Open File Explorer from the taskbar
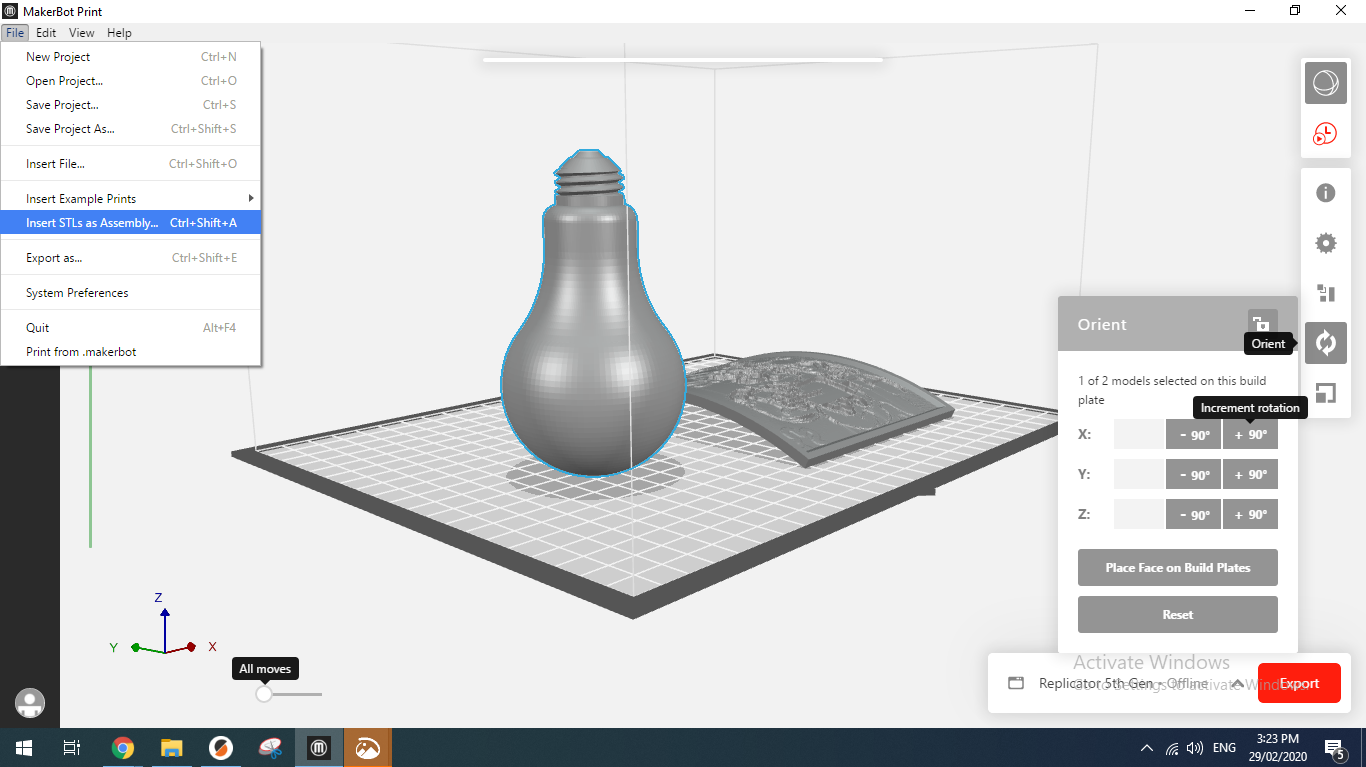The height and width of the screenshot is (767, 1366). tap(172, 748)
